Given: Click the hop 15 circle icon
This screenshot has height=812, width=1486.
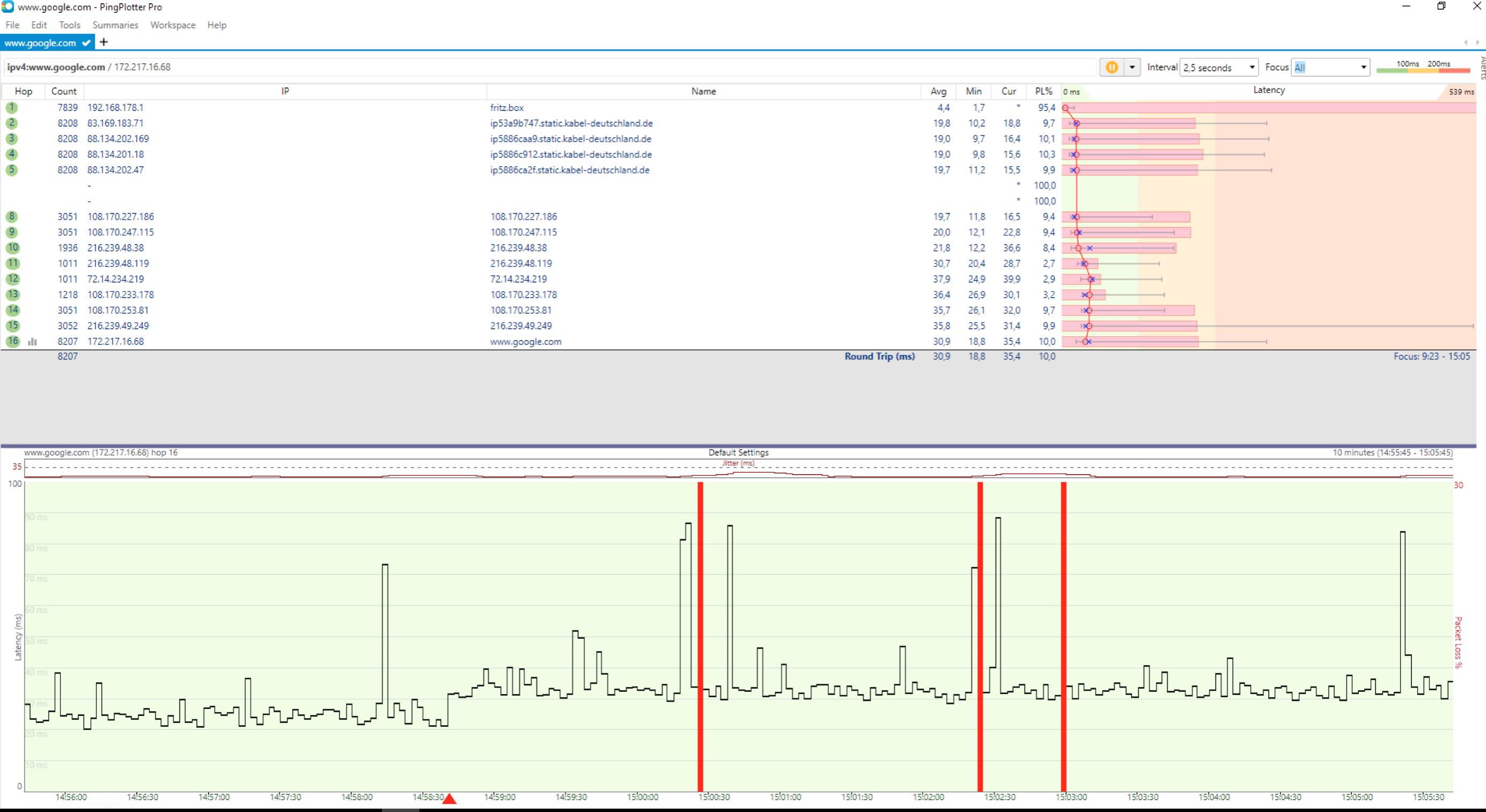Looking at the screenshot, I should pos(12,325).
